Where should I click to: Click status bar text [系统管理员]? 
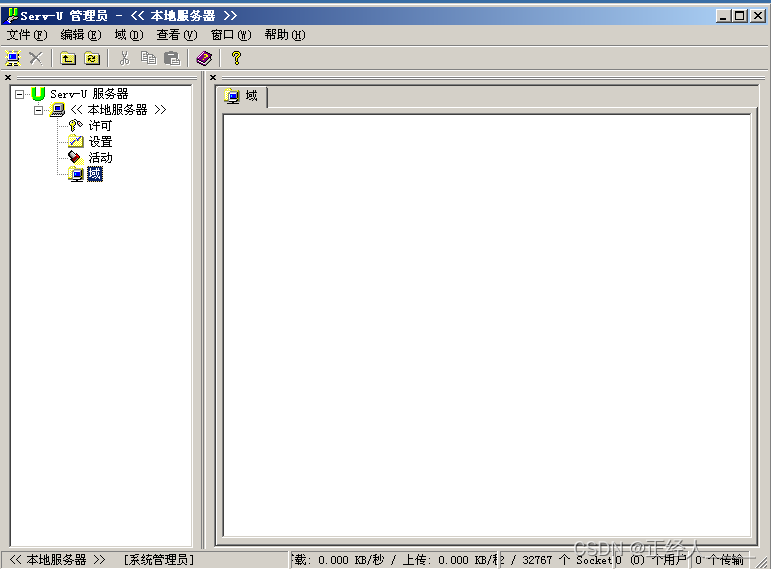click(159, 560)
